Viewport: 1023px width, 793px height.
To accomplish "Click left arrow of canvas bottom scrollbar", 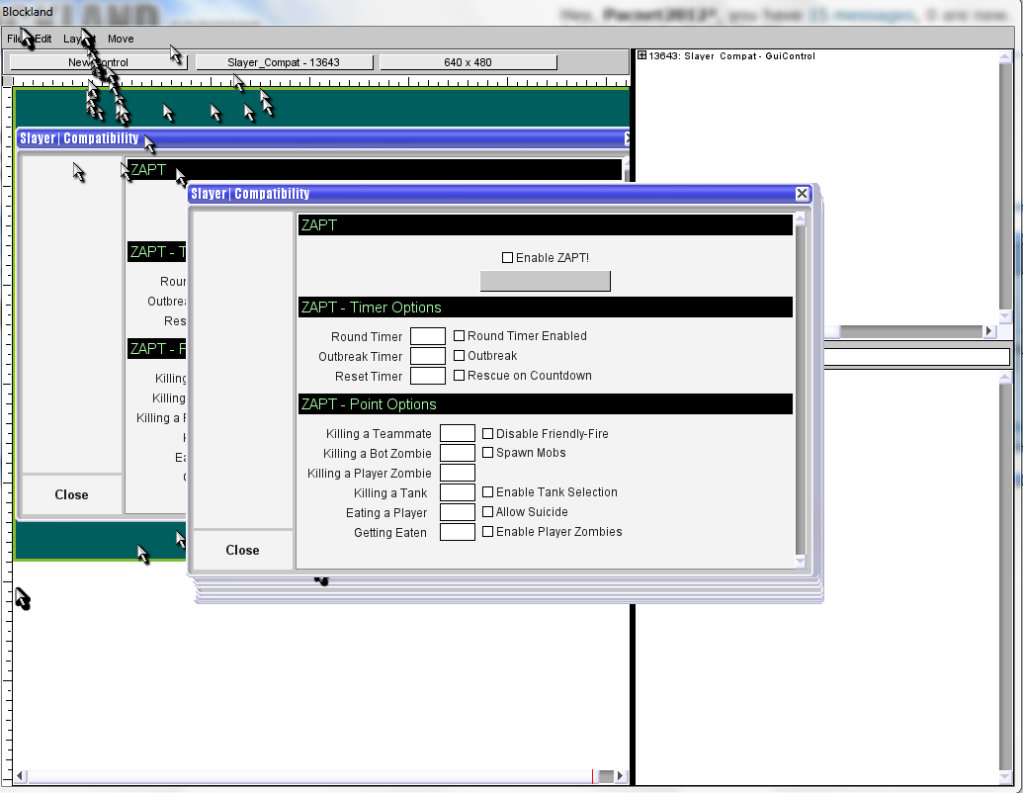I will pyautogui.click(x=20, y=776).
